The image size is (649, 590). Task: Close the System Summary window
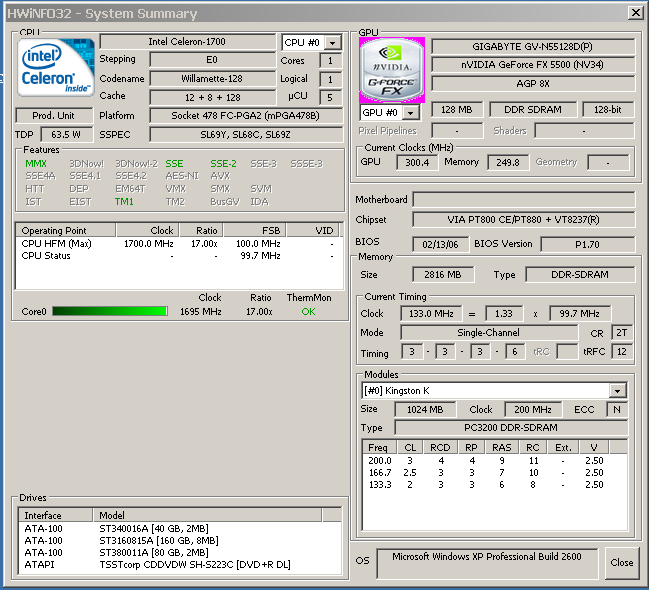[635, 13]
